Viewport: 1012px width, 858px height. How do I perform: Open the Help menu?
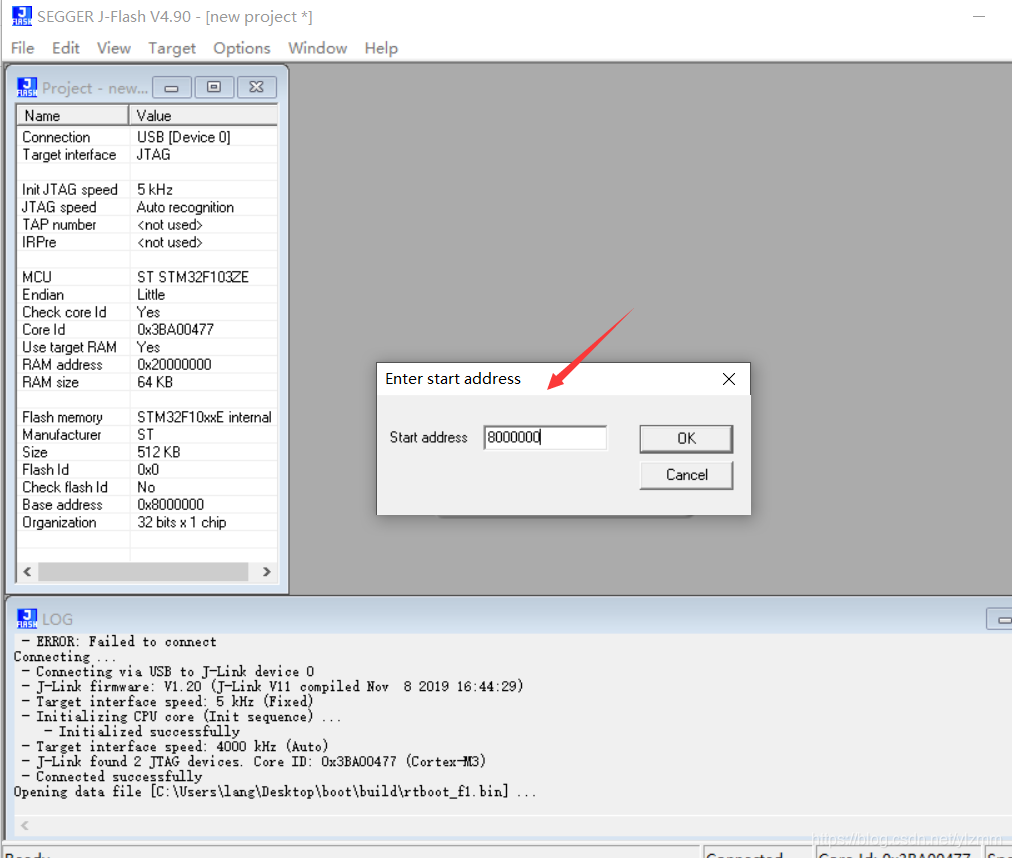pyautogui.click(x=381, y=48)
